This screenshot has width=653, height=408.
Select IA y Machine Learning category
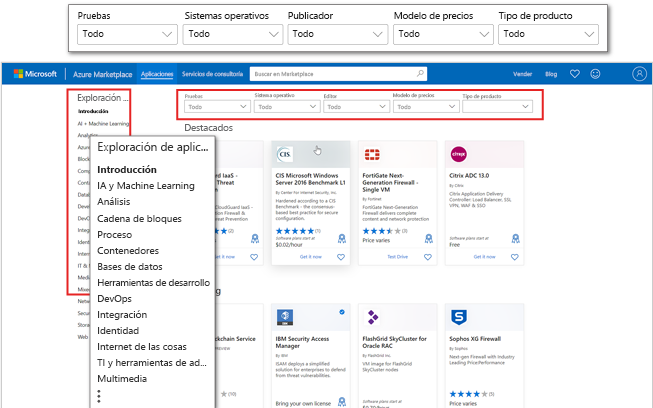146,186
